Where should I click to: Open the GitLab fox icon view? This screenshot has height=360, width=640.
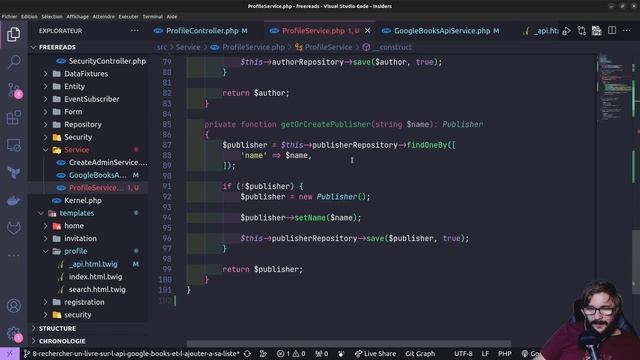pyautogui.click(x=13, y=228)
